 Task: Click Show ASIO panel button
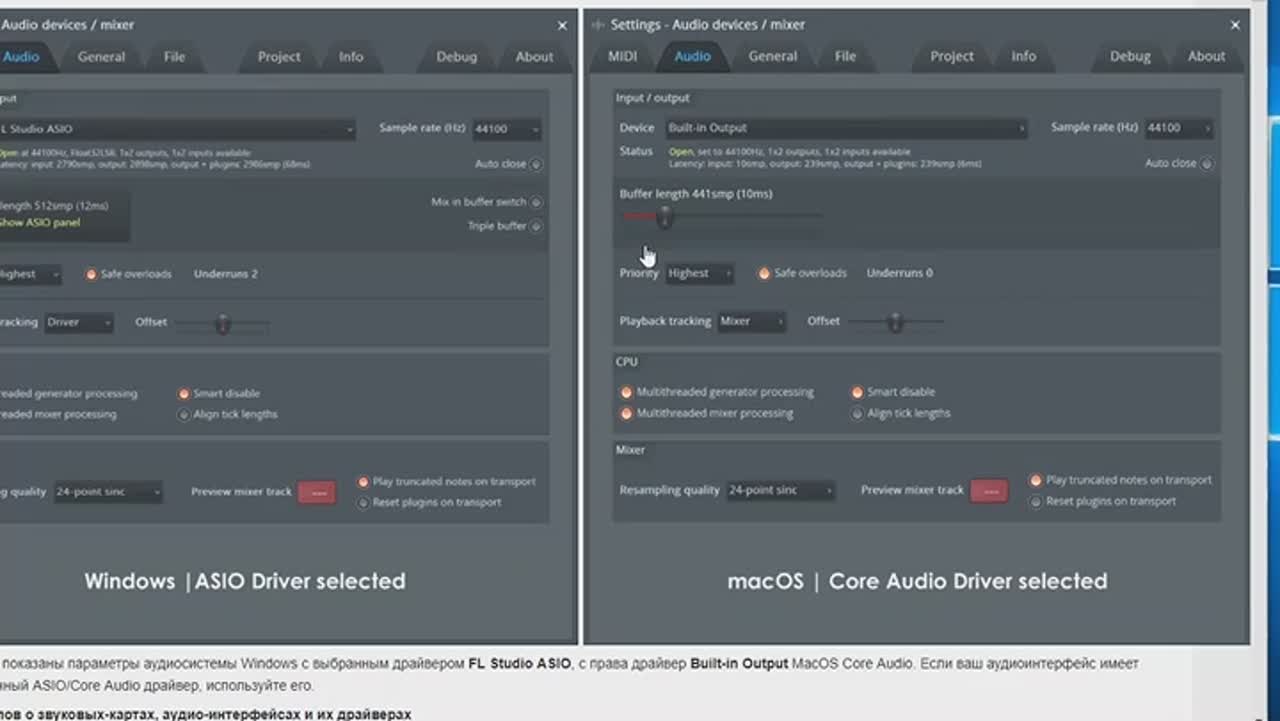click(40, 223)
